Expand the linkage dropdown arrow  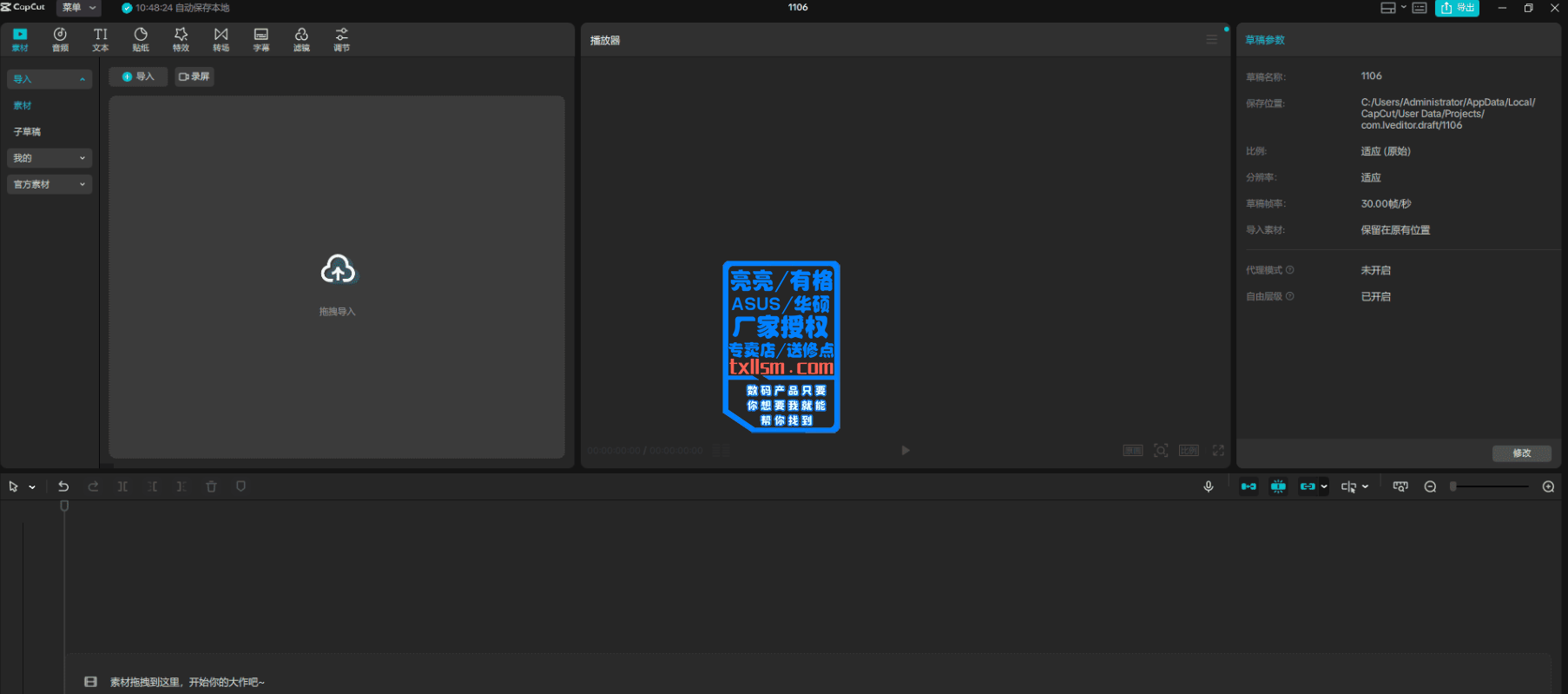coord(1324,487)
